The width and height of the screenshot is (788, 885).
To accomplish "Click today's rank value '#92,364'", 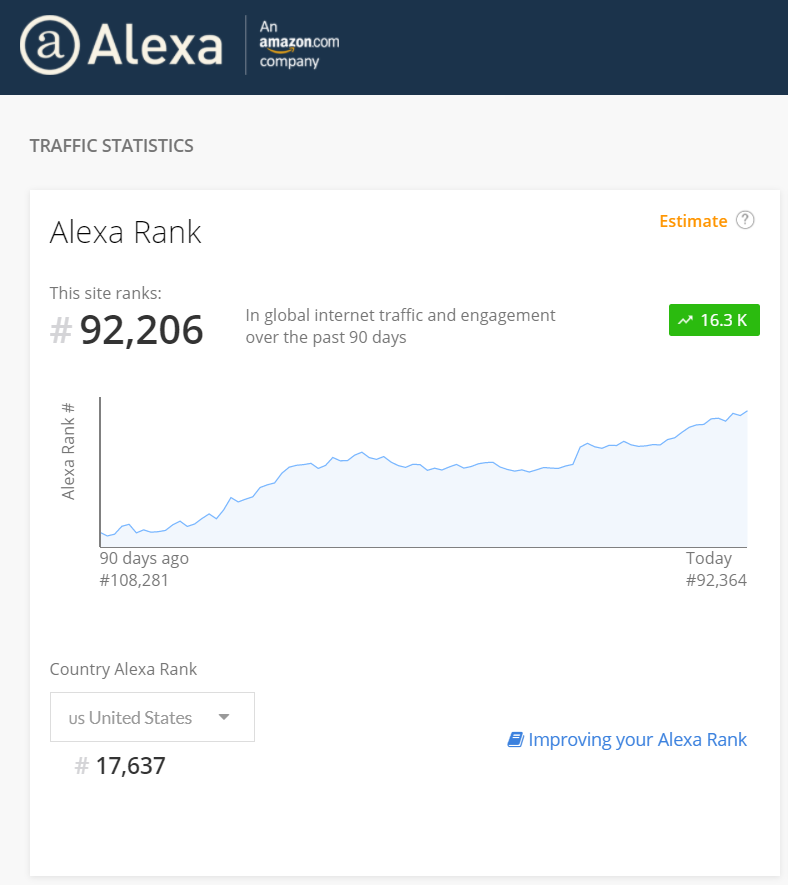I will 716,580.
